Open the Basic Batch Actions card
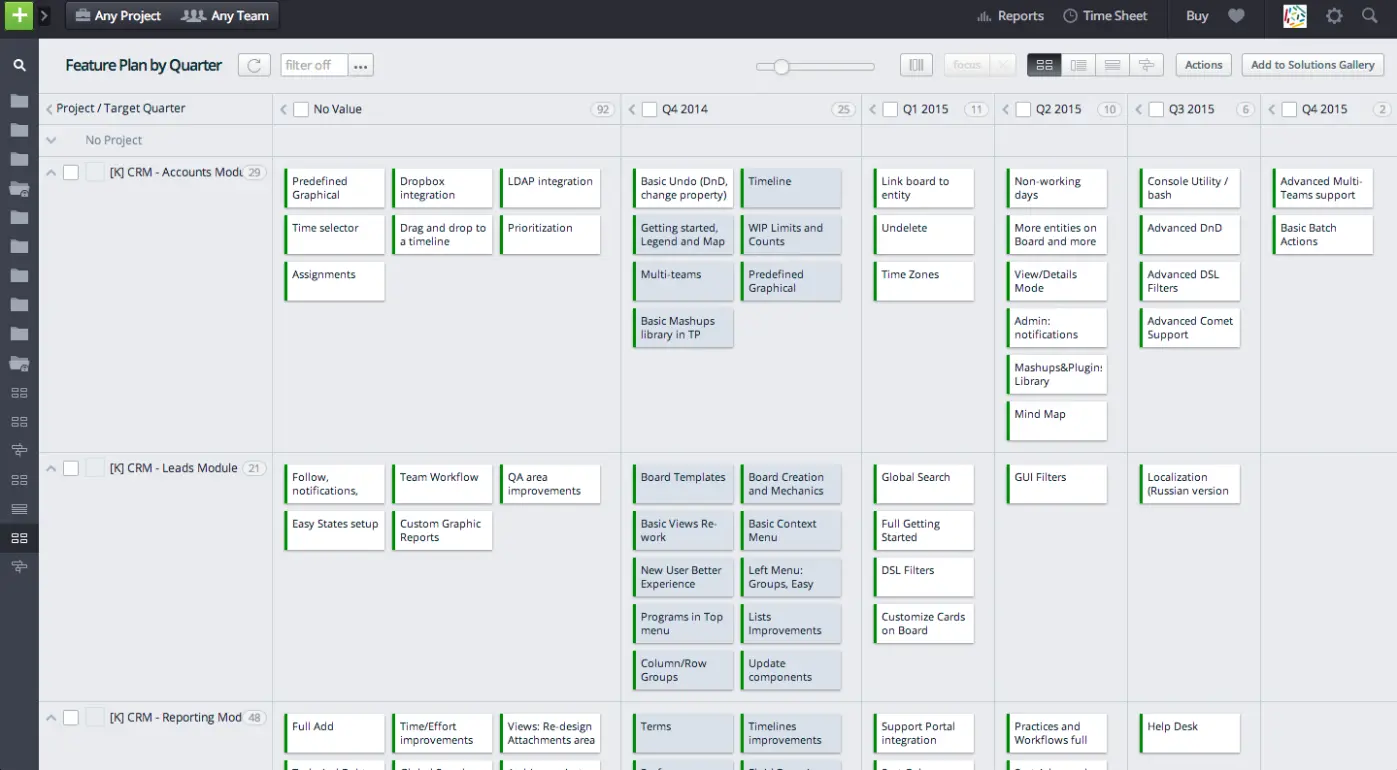This screenshot has height=770, width=1397. (1322, 235)
